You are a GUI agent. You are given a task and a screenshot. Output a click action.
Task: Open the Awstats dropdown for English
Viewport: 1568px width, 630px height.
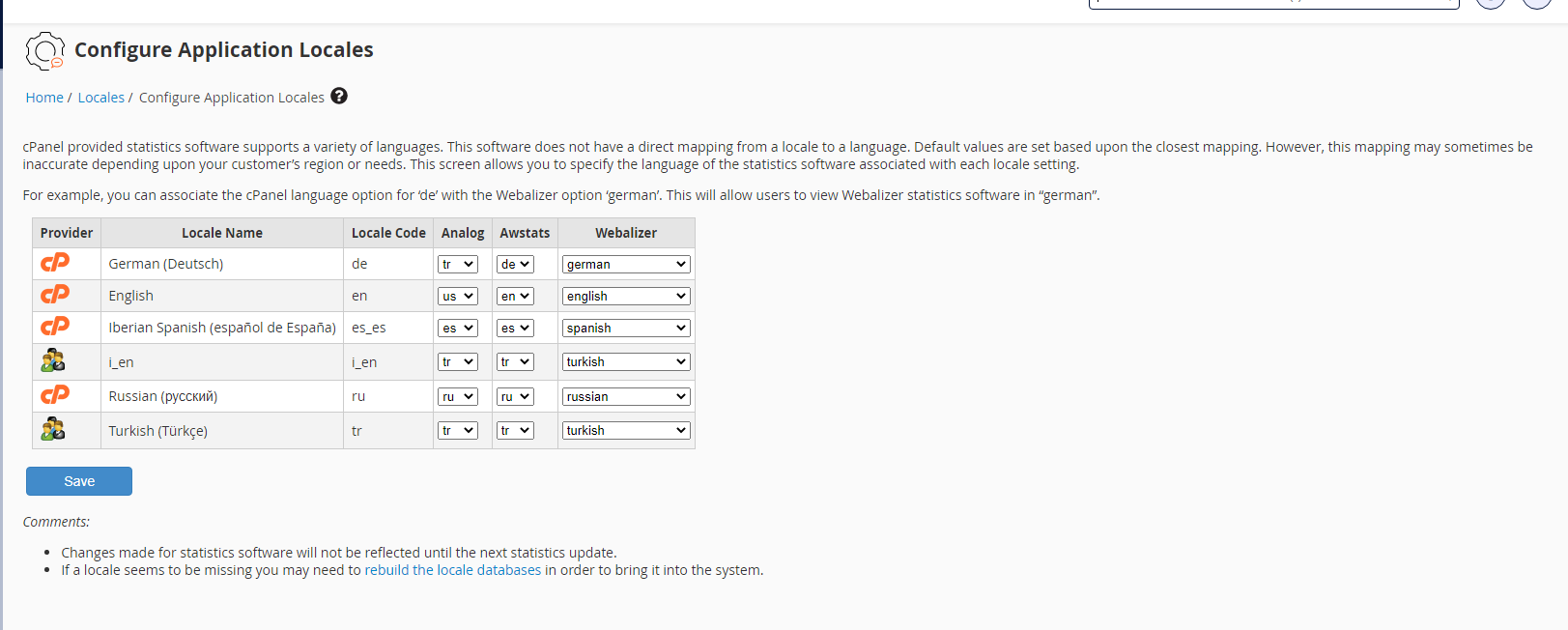click(515, 296)
